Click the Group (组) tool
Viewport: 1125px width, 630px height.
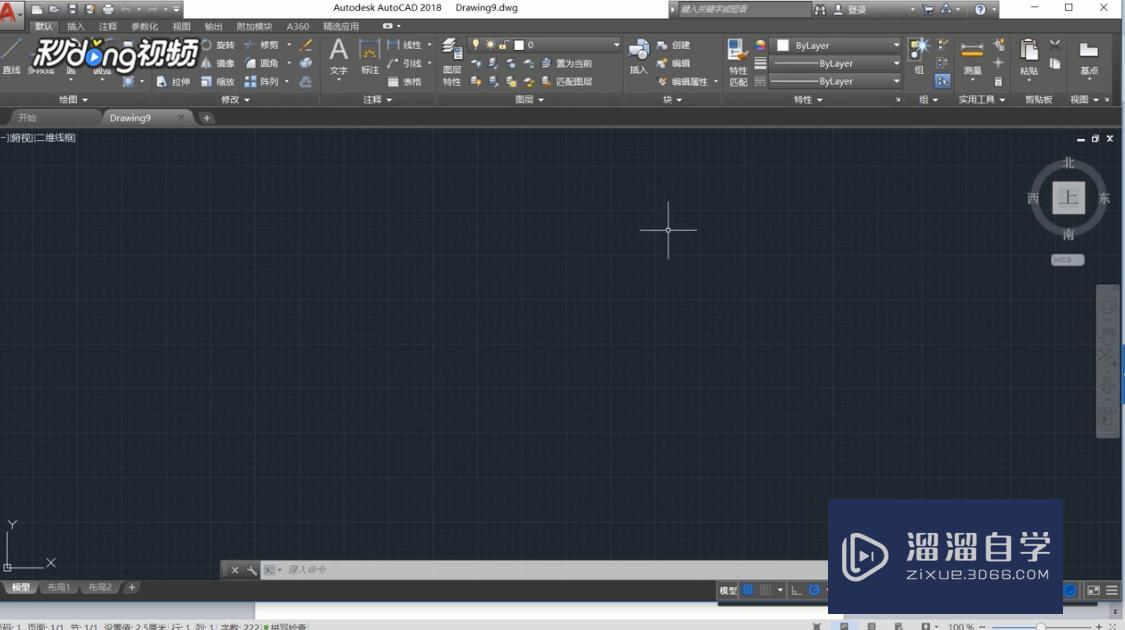[x=919, y=57]
